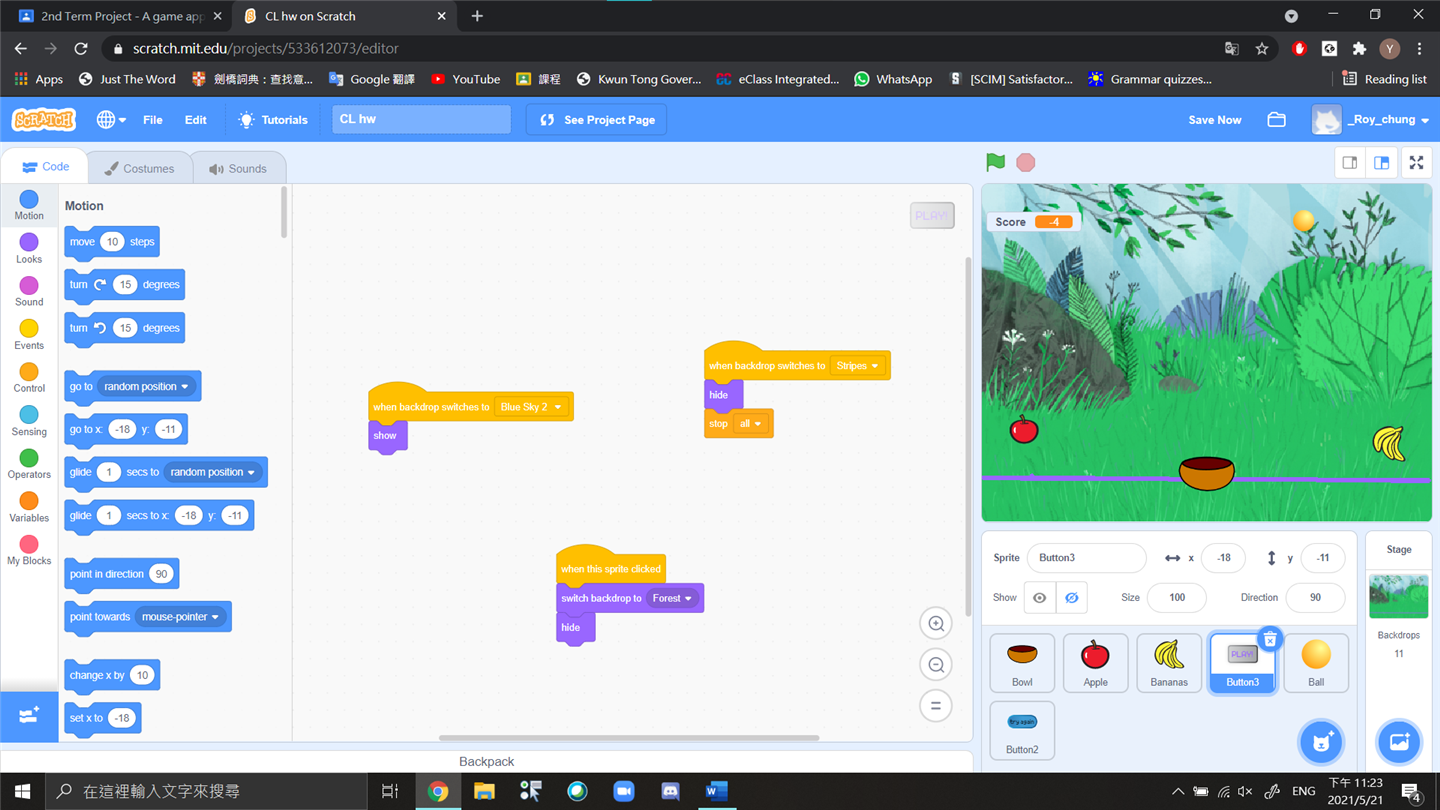Open the Add Extension button

[x=29, y=716]
